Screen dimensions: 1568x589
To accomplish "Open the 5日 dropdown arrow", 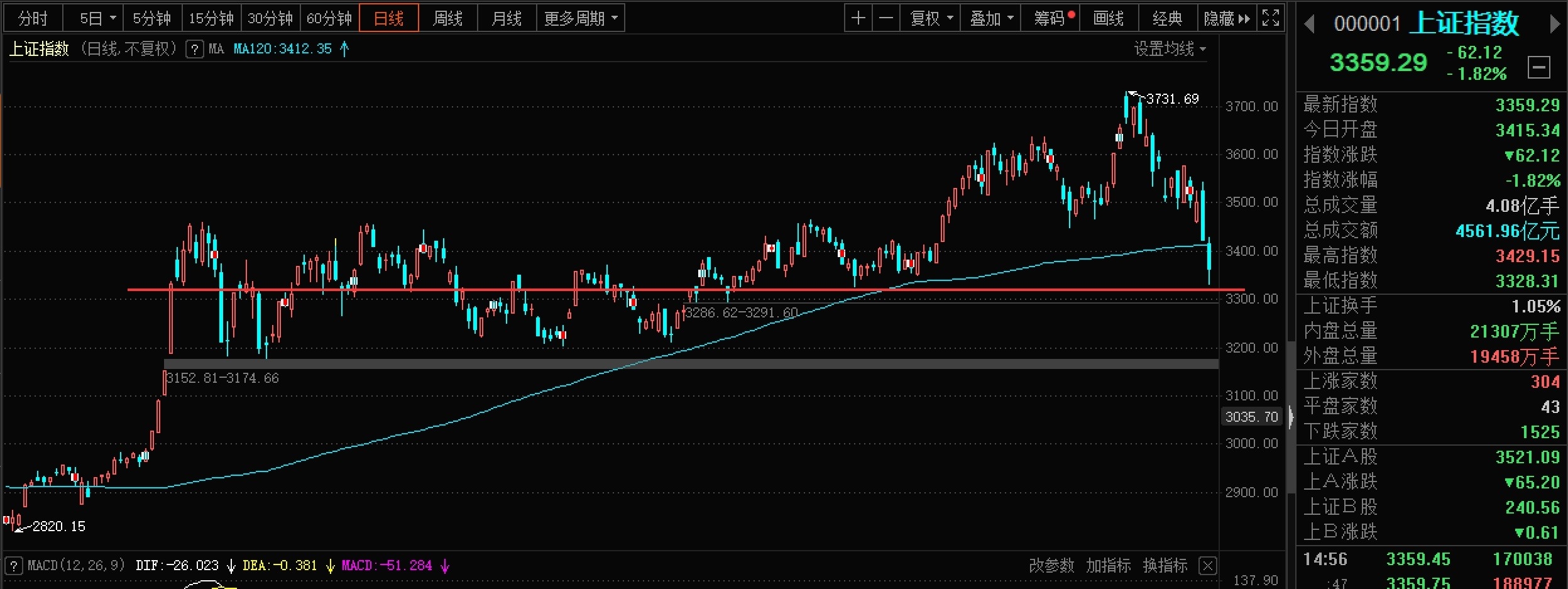I will 113,18.
